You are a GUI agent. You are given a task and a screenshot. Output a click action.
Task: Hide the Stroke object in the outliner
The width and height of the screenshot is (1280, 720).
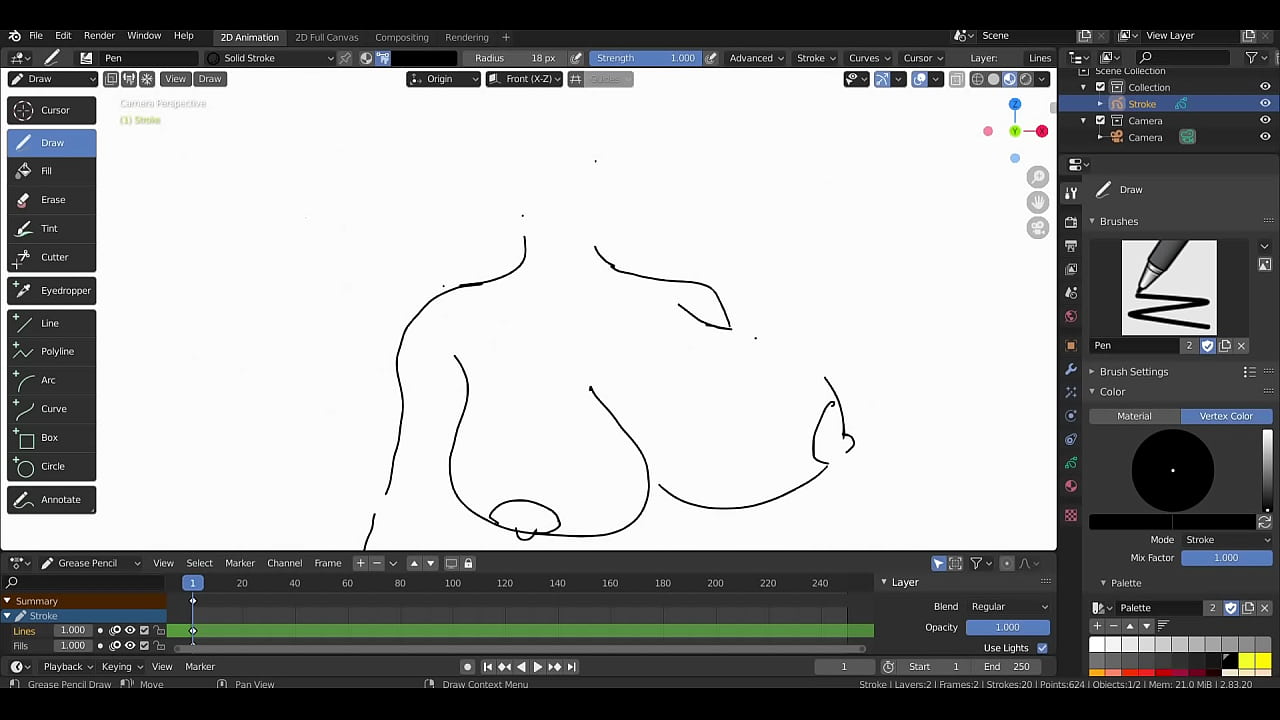click(x=1265, y=103)
